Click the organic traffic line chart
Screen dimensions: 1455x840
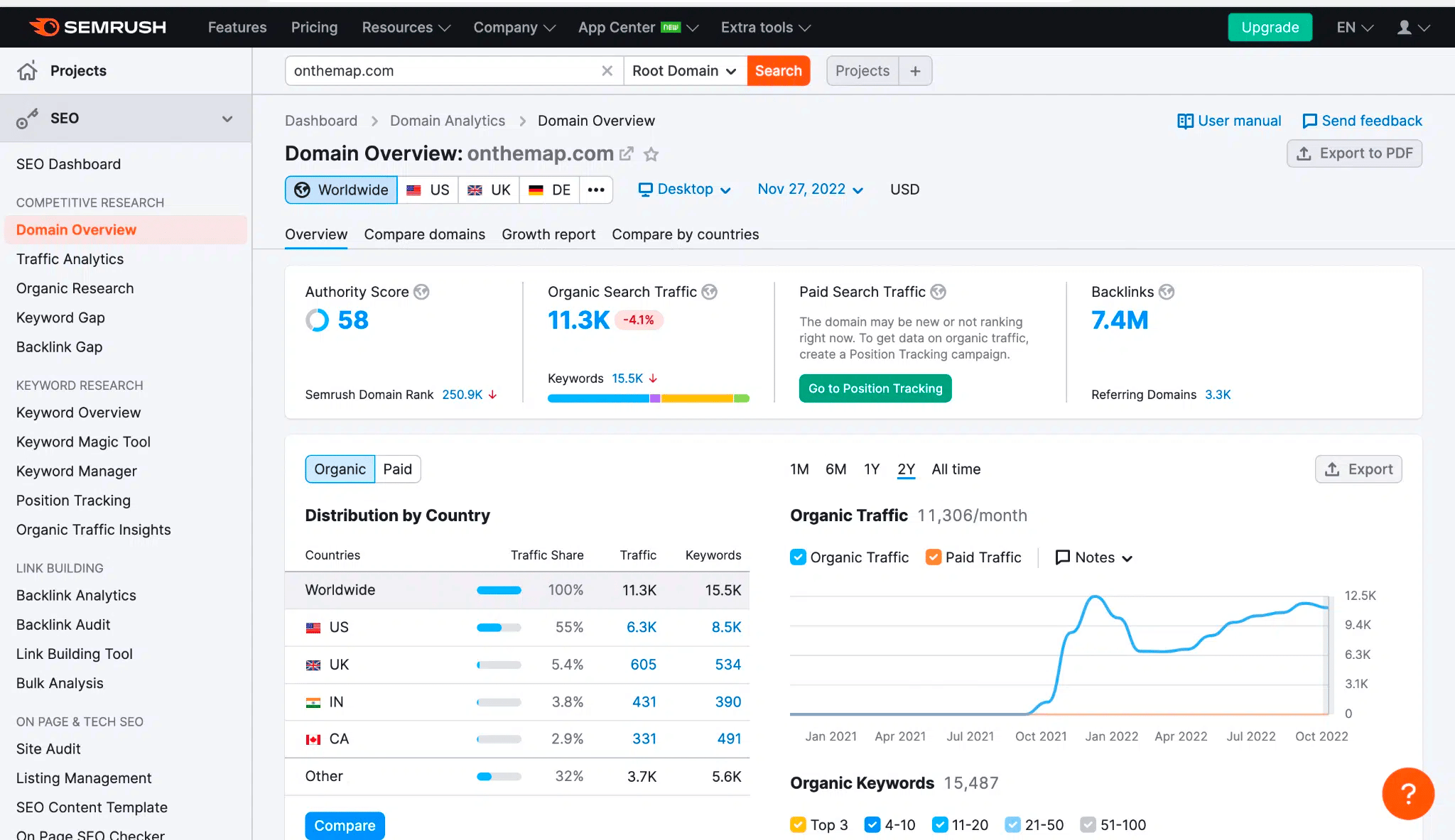(1059, 655)
